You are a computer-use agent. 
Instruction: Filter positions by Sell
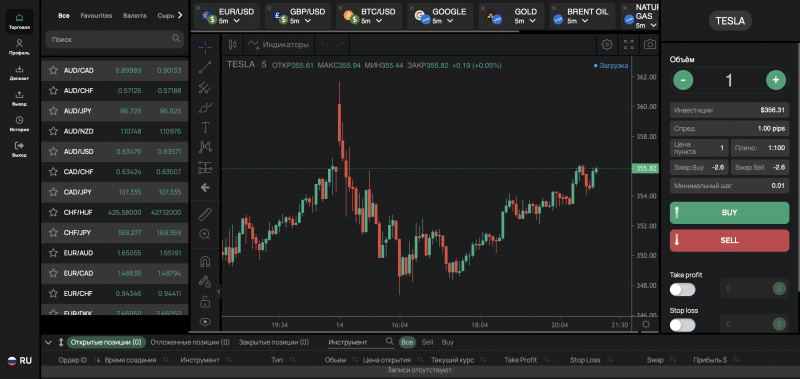428,342
